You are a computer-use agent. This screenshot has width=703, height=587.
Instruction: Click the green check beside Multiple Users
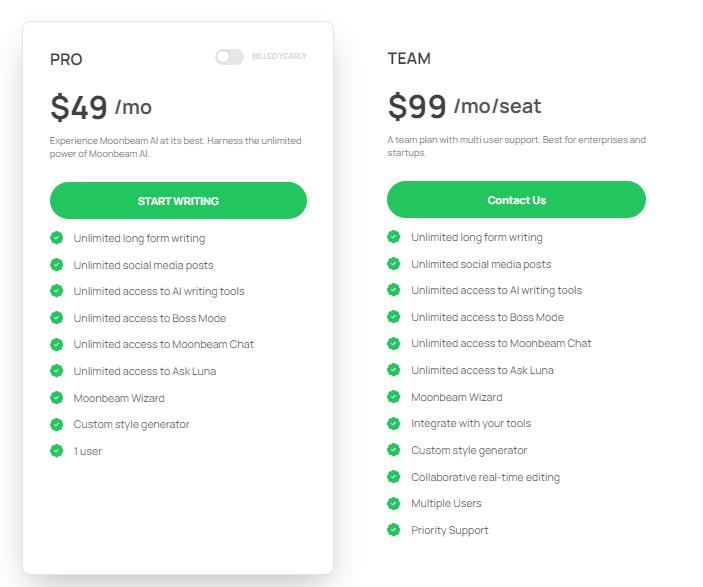[x=394, y=503]
